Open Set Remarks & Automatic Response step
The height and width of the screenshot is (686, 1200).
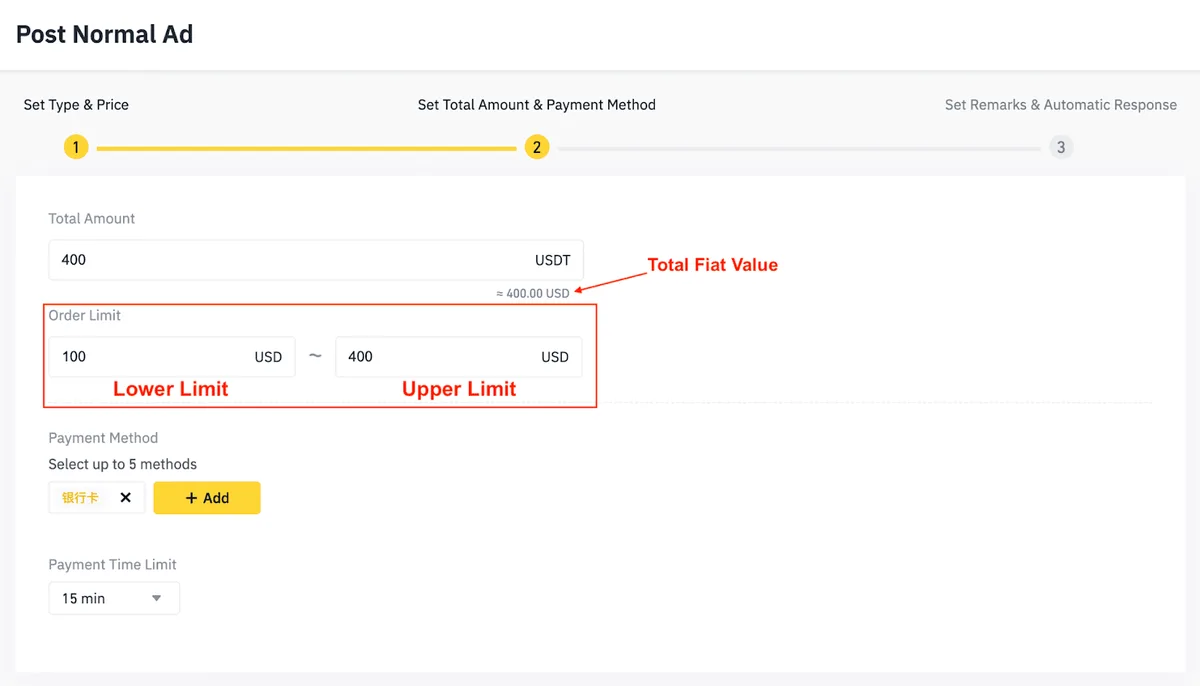click(x=1061, y=105)
